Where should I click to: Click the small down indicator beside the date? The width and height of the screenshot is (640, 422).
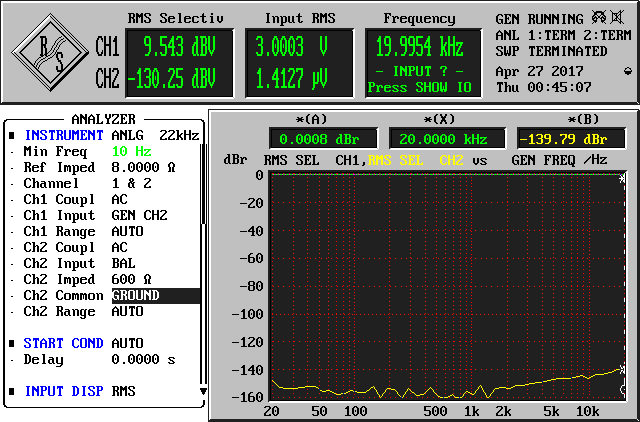click(628, 72)
